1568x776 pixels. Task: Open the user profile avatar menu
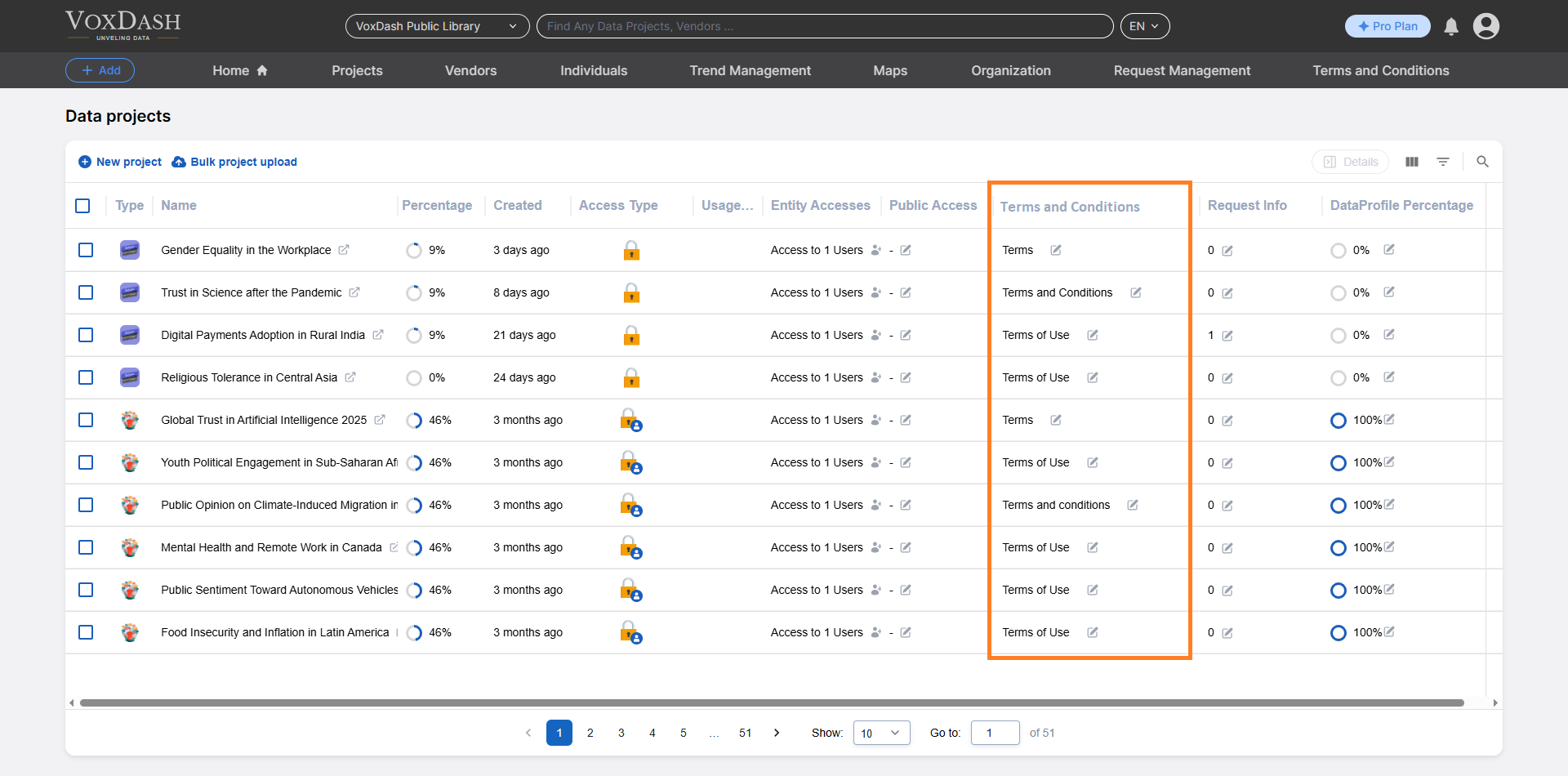pos(1486,26)
